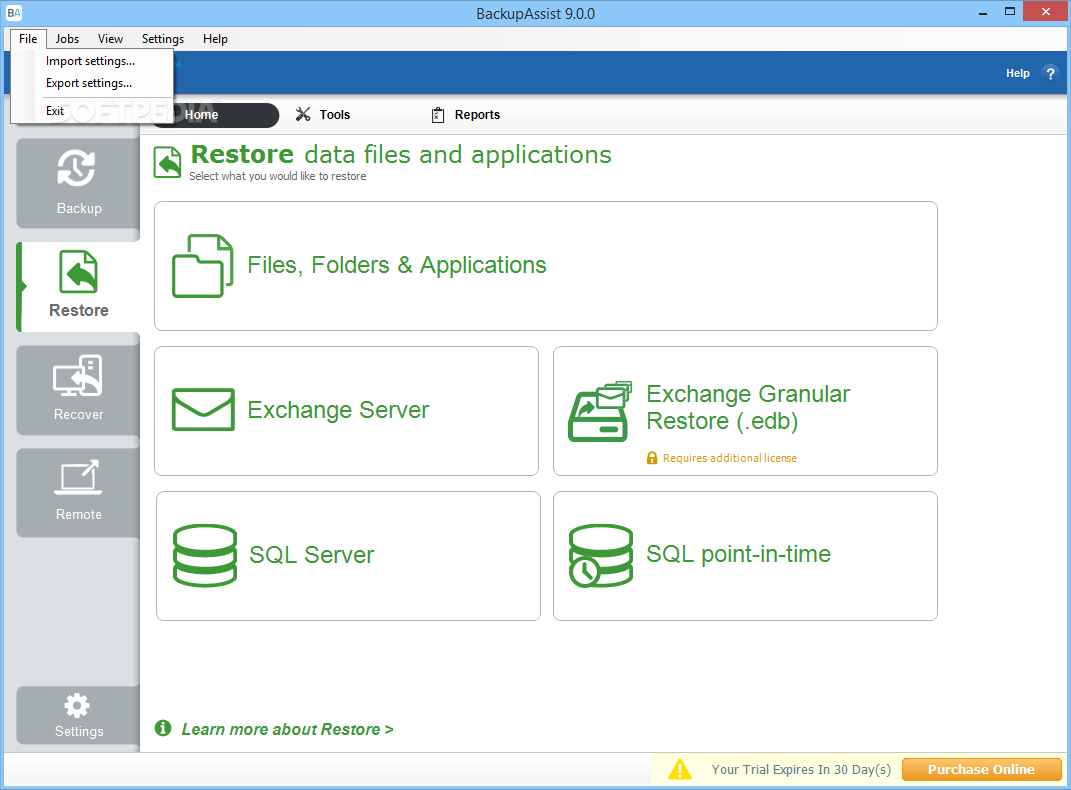Switch to the Reports tab

[466, 115]
